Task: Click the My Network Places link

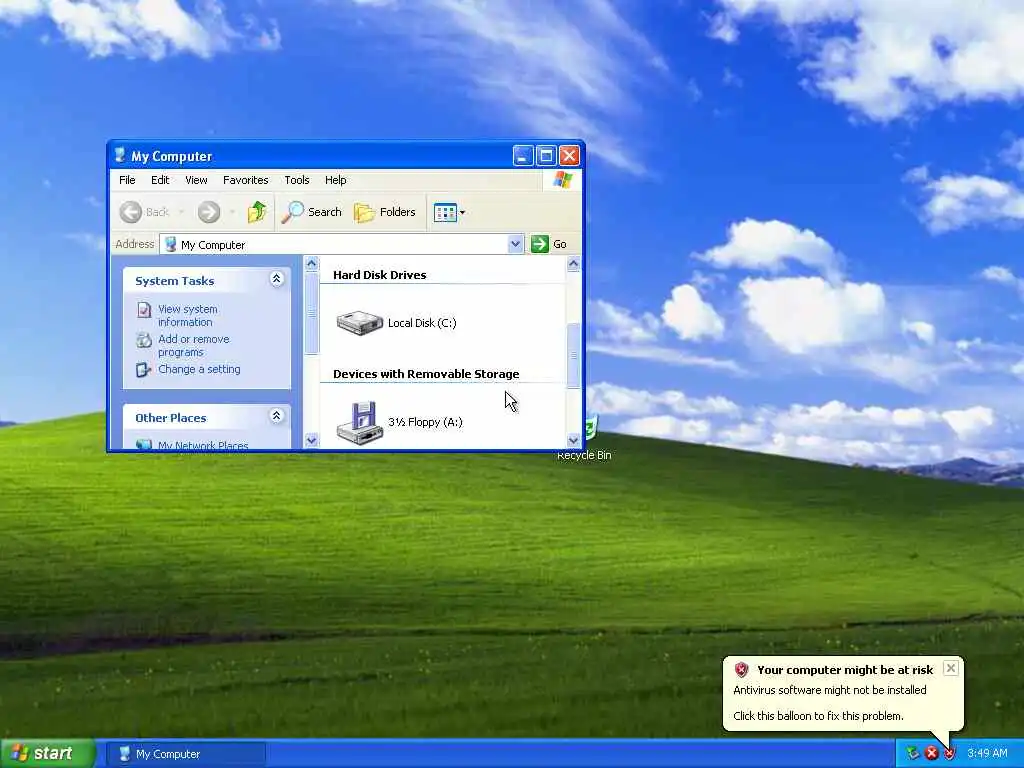Action: [x=203, y=445]
